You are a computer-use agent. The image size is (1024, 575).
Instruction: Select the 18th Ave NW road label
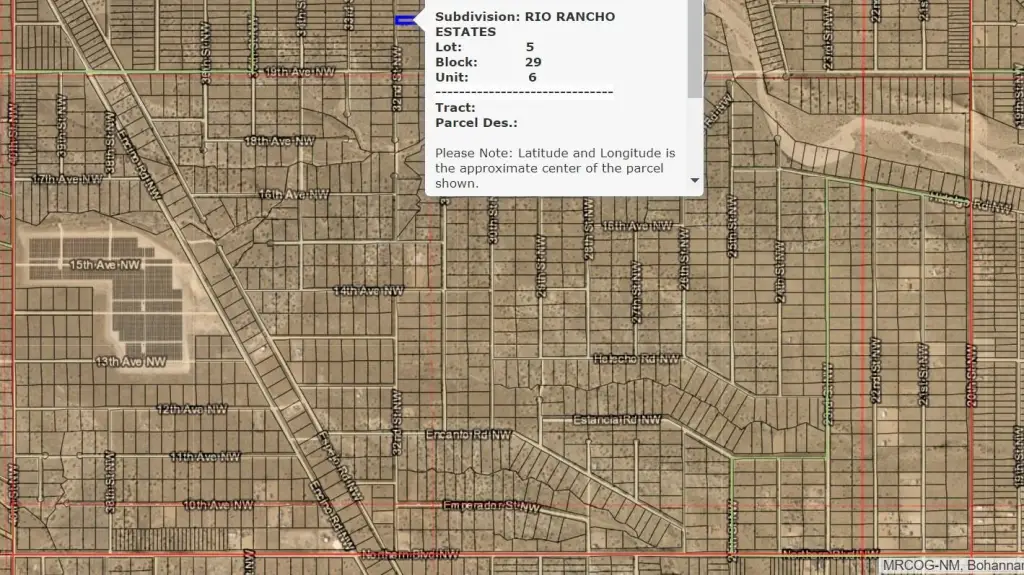coord(279,141)
